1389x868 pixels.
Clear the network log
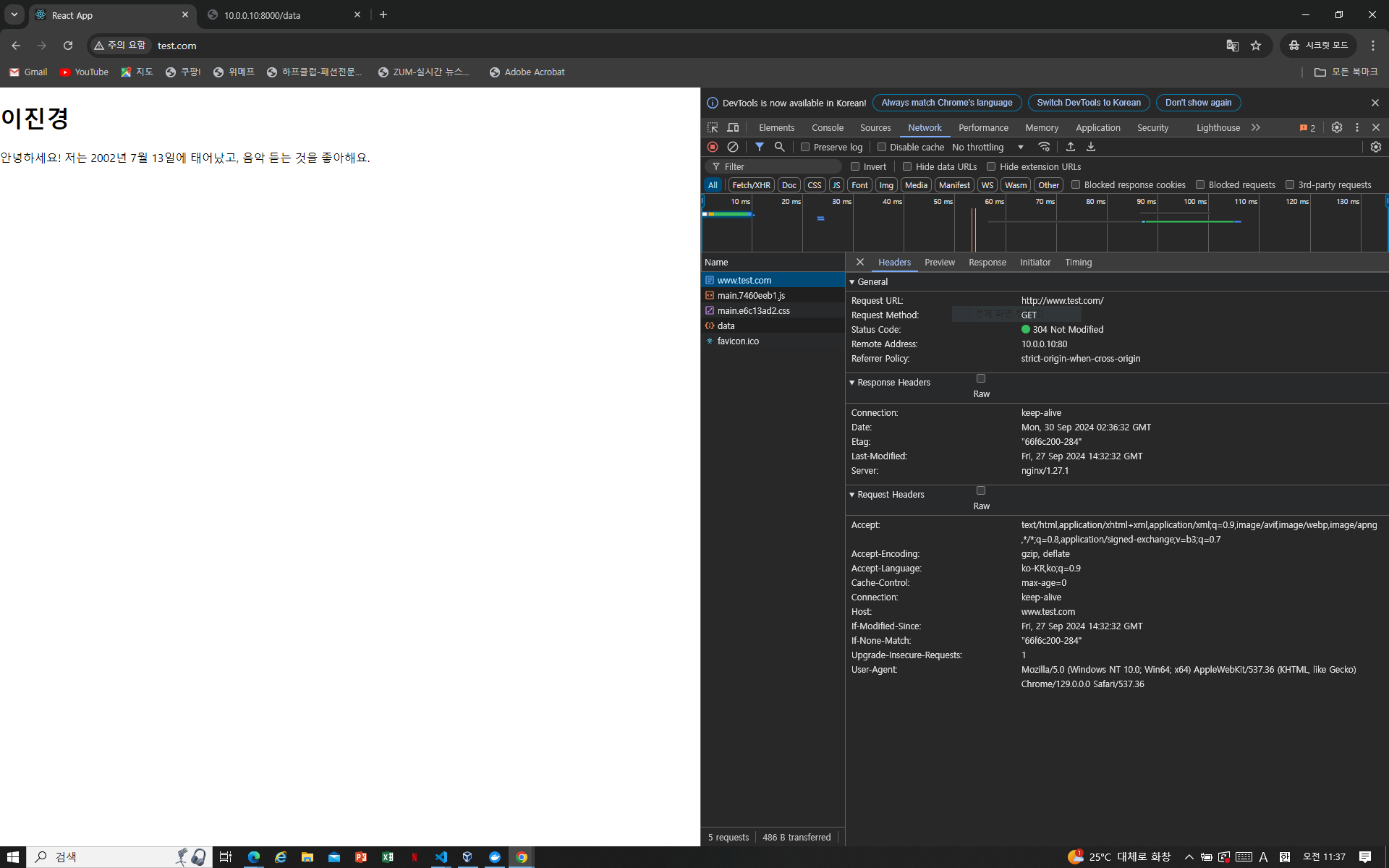(733, 147)
